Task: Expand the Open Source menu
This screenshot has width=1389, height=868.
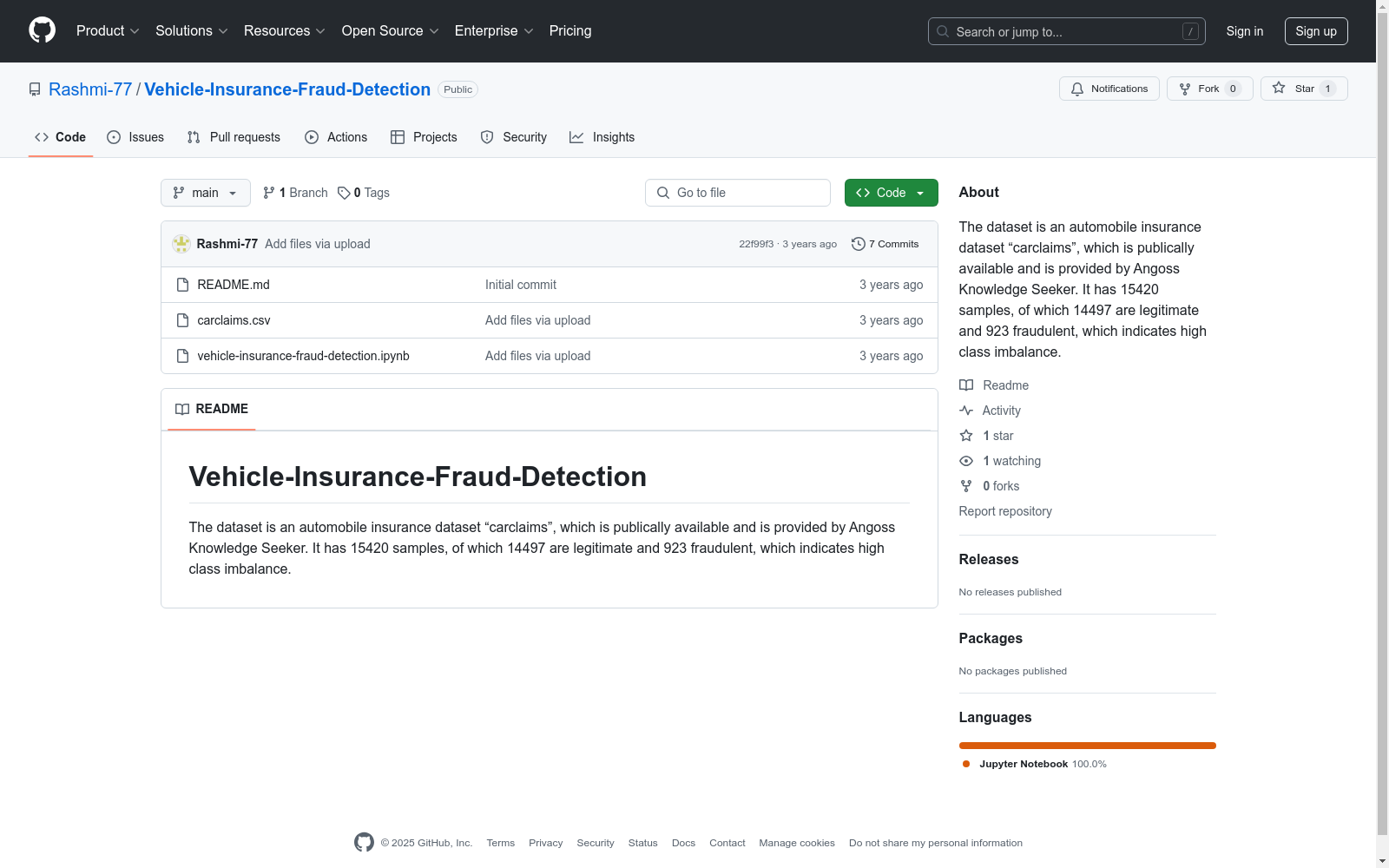Action: point(391,30)
